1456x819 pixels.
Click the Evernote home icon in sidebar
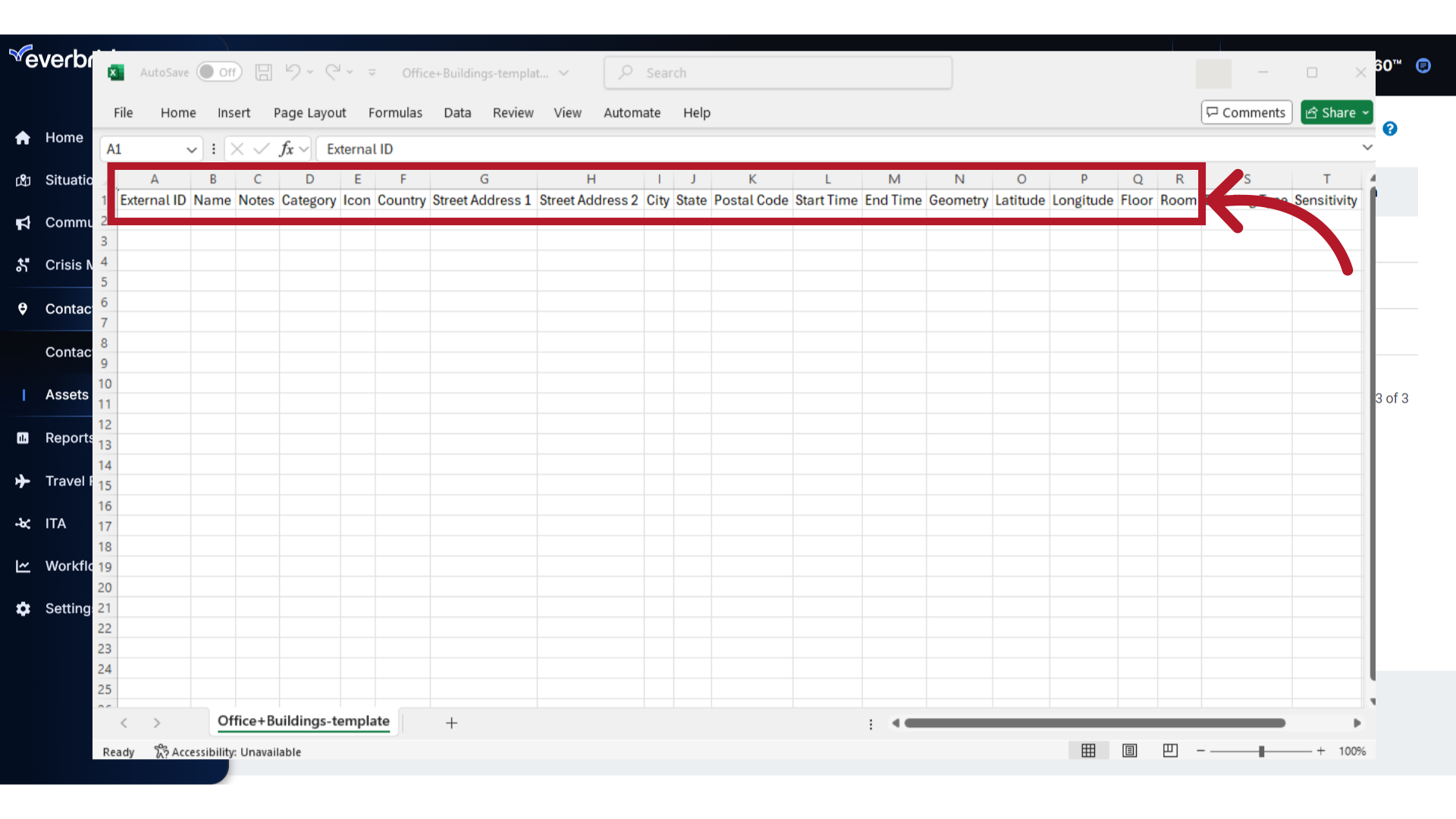coord(23,137)
